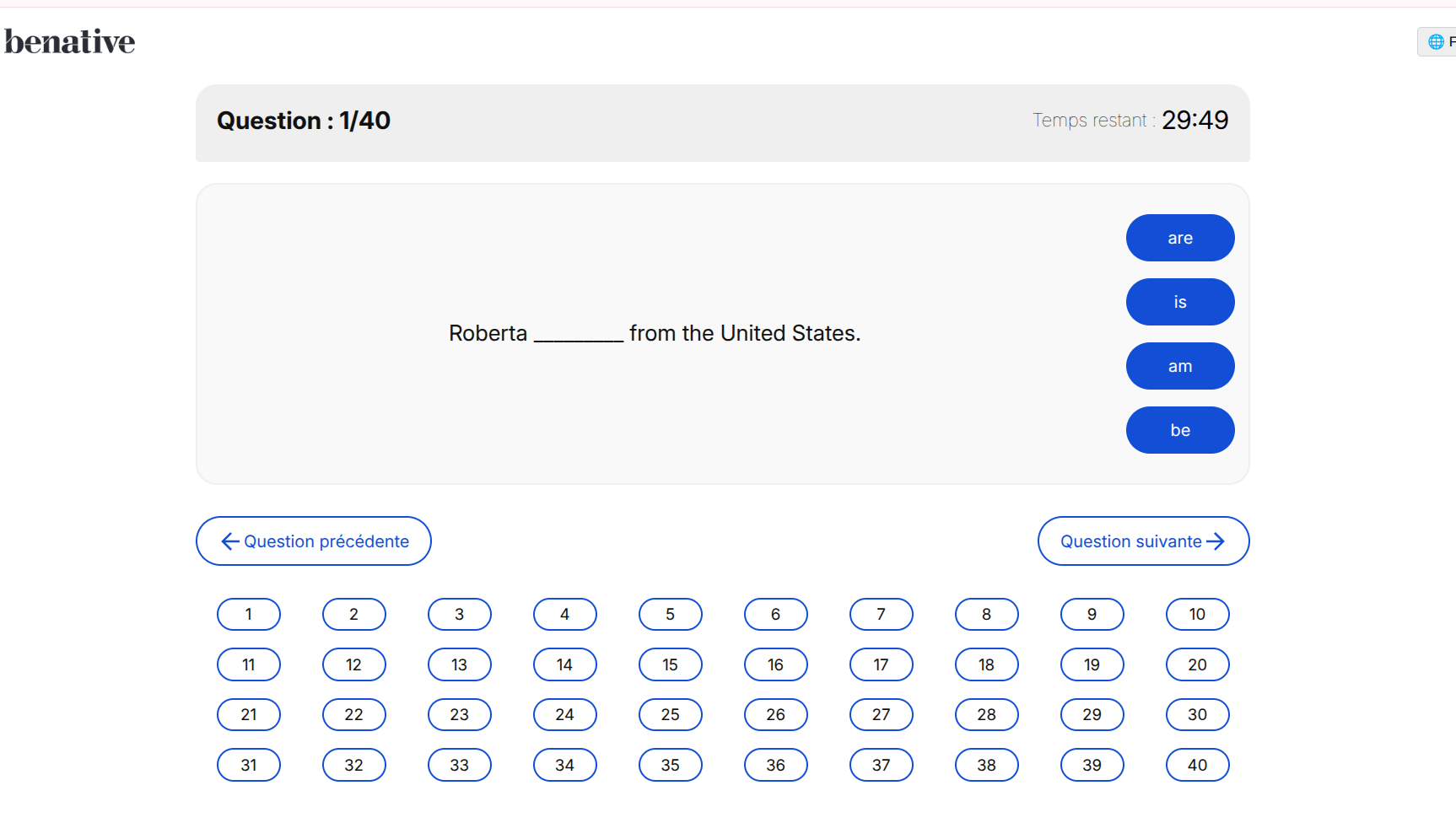The height and width of the screenshot is (823, 1456).
Task: Go to Question suivante
Action: tap(1143, 541)
